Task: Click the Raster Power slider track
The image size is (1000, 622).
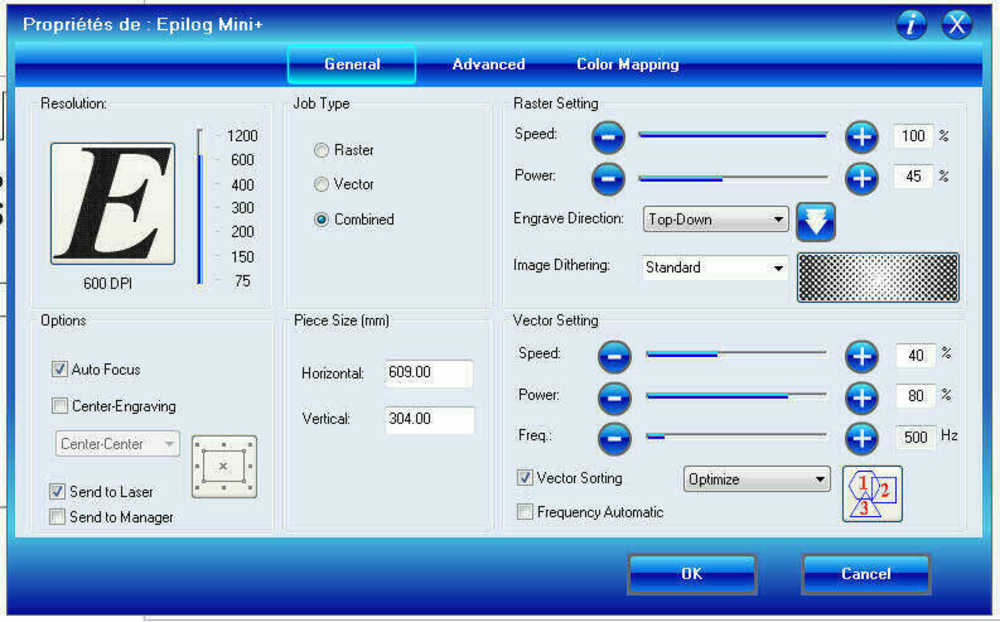Action: [x=733, y=179]
